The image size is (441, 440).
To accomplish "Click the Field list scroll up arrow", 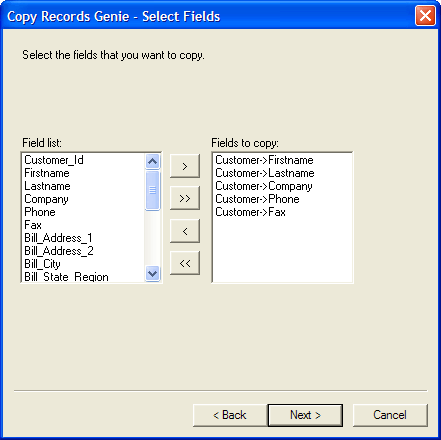I will click(153, 162).
